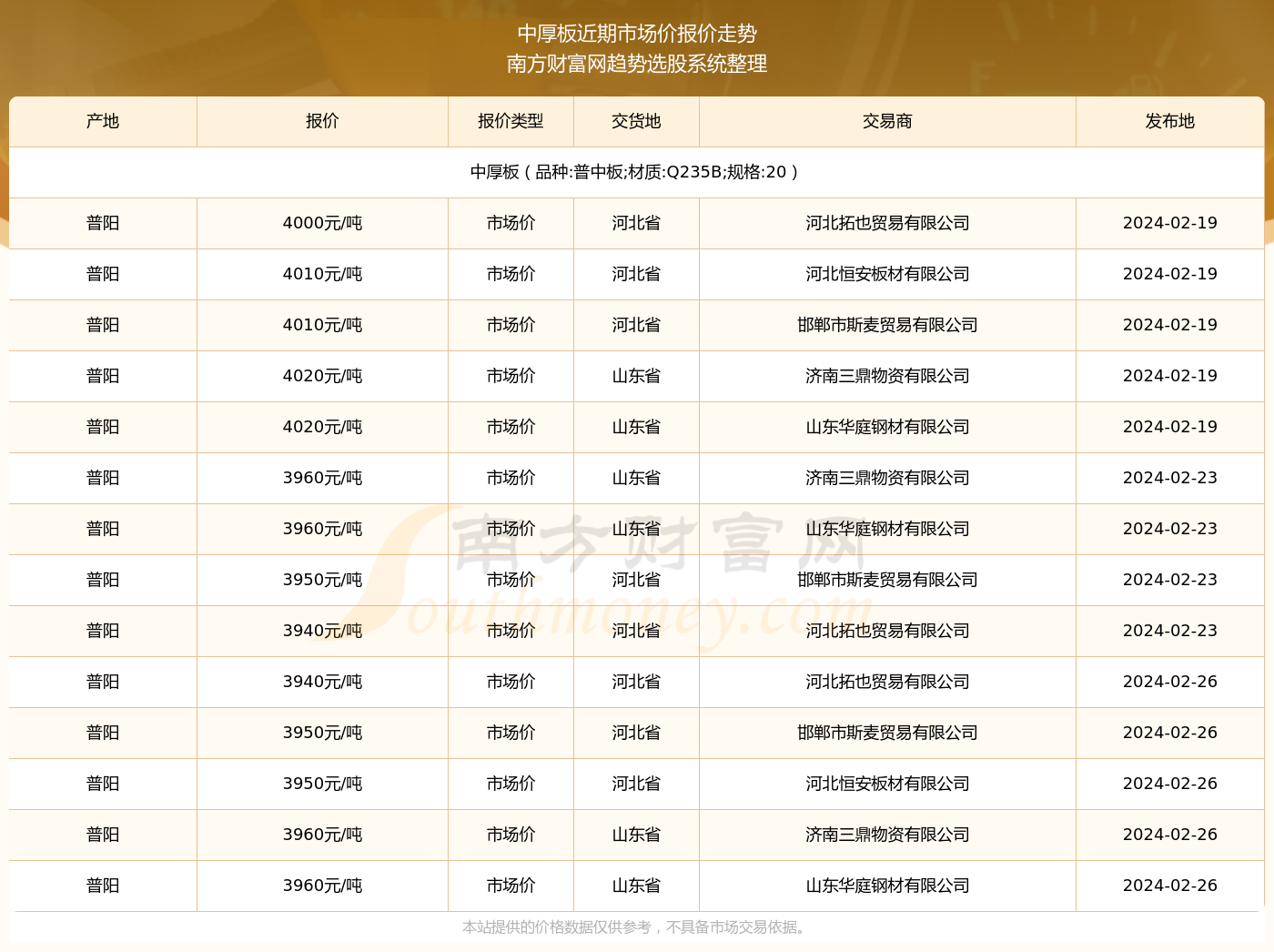Image resolution: width=1274 pixels, height=952 pixels.
Task: Click 河北恒安板材有限公司 trader name
Action: [x=886, y=274]
